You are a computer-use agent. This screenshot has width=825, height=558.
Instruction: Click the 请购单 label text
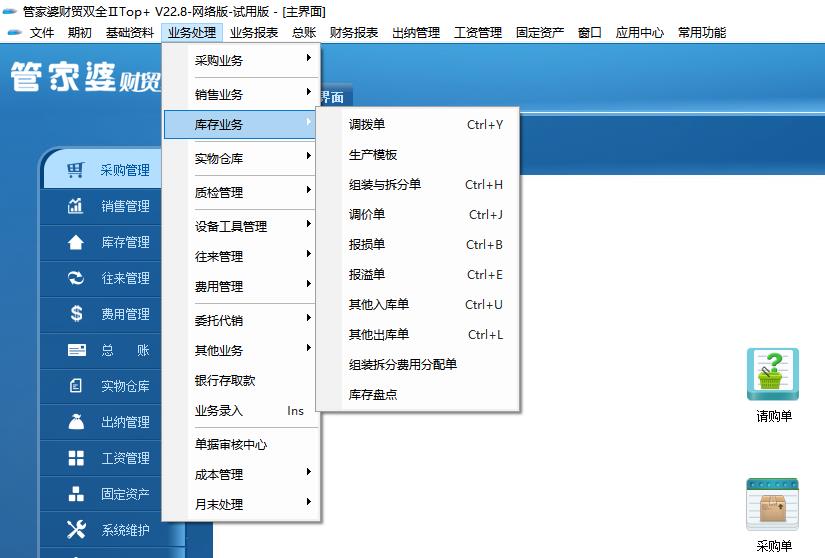coord(774,417)
